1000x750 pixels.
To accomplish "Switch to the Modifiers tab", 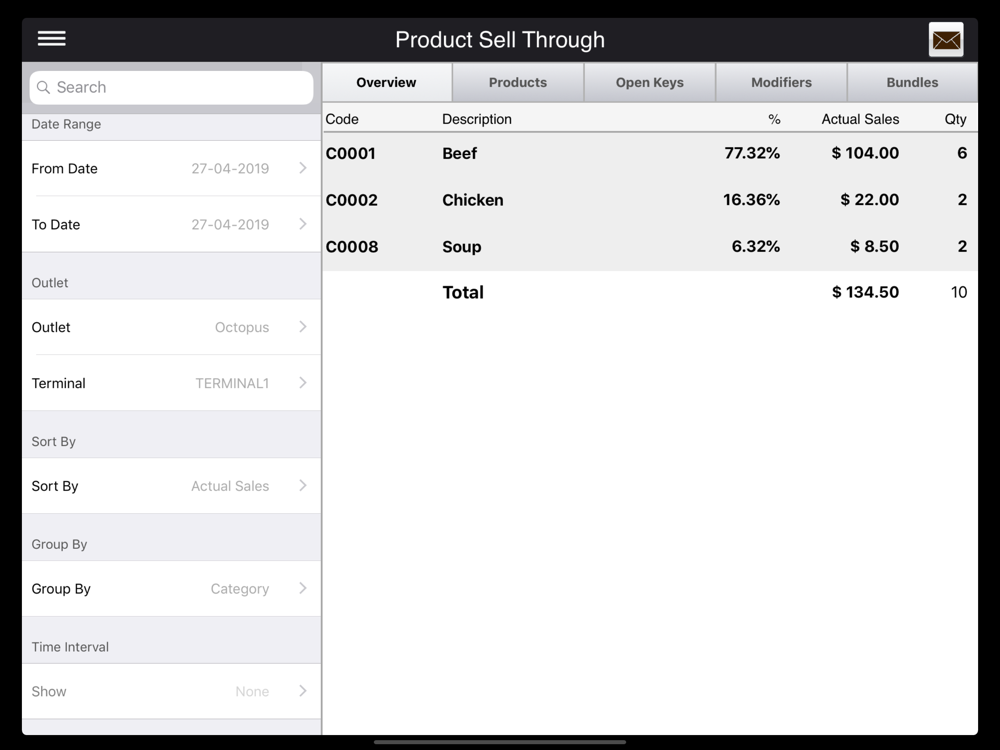I will point(781,83).
